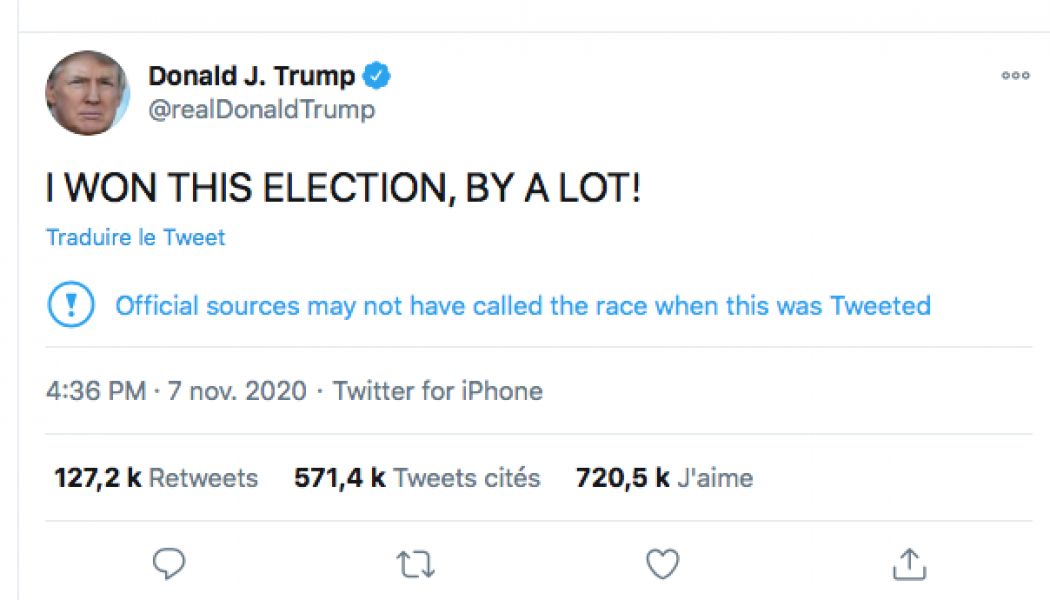This screenshot has width=1050, height=600.
Task: Open the official sources disclaimer link
Action: pos(522,305)
